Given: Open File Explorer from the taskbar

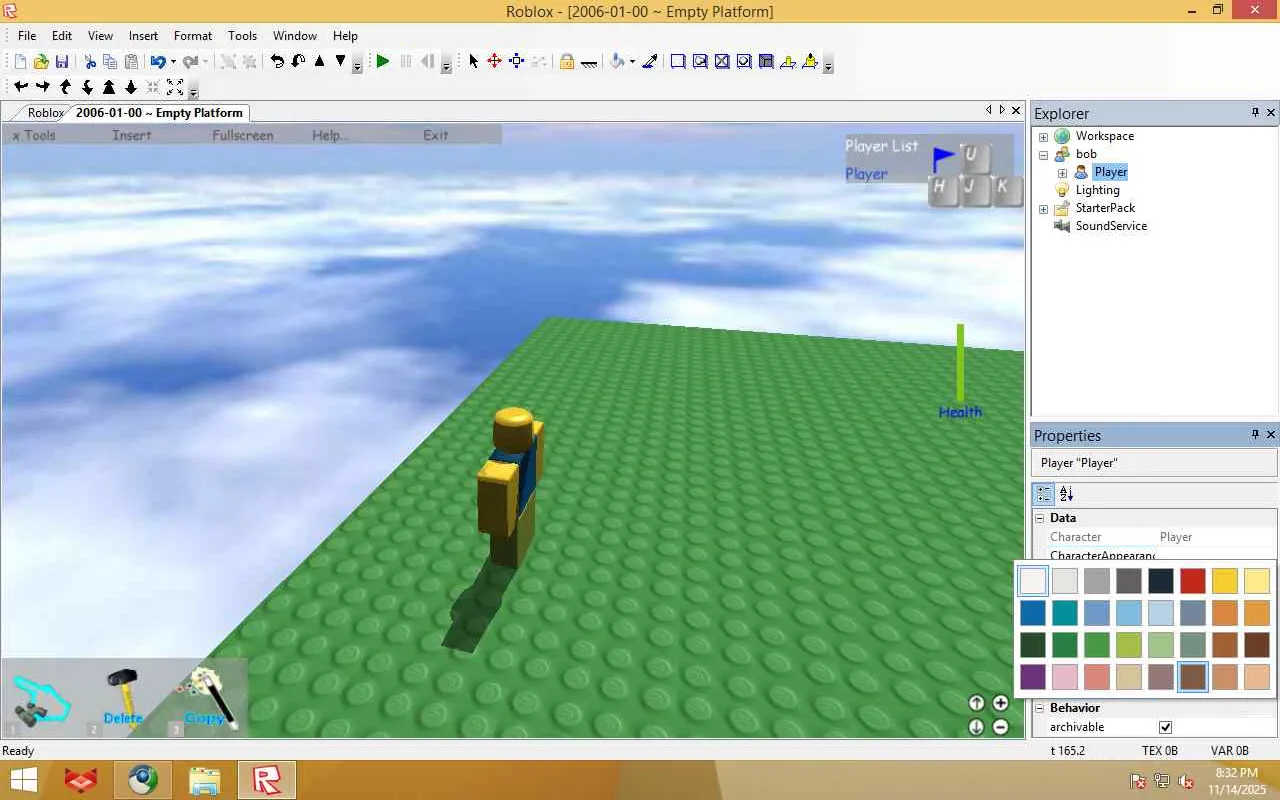Looking at the screenshot, I should coord(205,780).
